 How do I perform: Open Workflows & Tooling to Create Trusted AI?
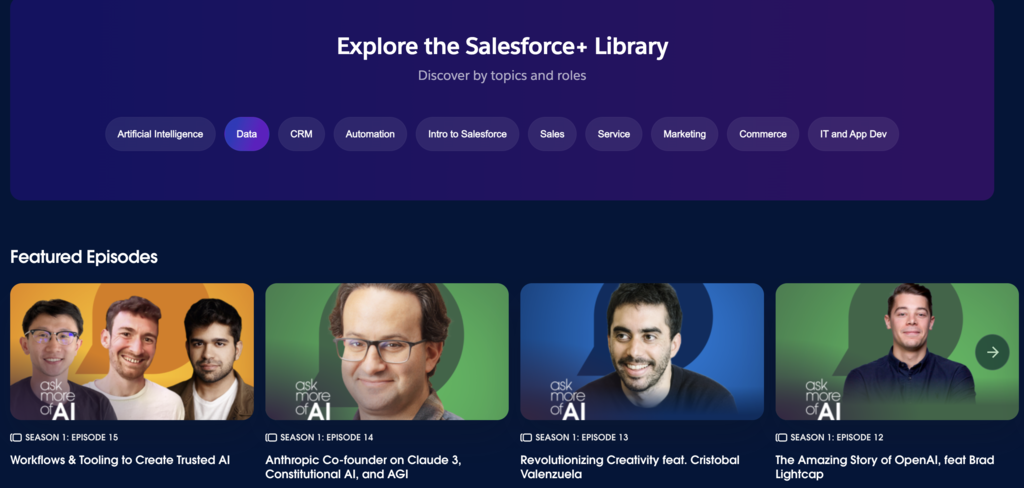pyautogui.click(x=120, y=460)
